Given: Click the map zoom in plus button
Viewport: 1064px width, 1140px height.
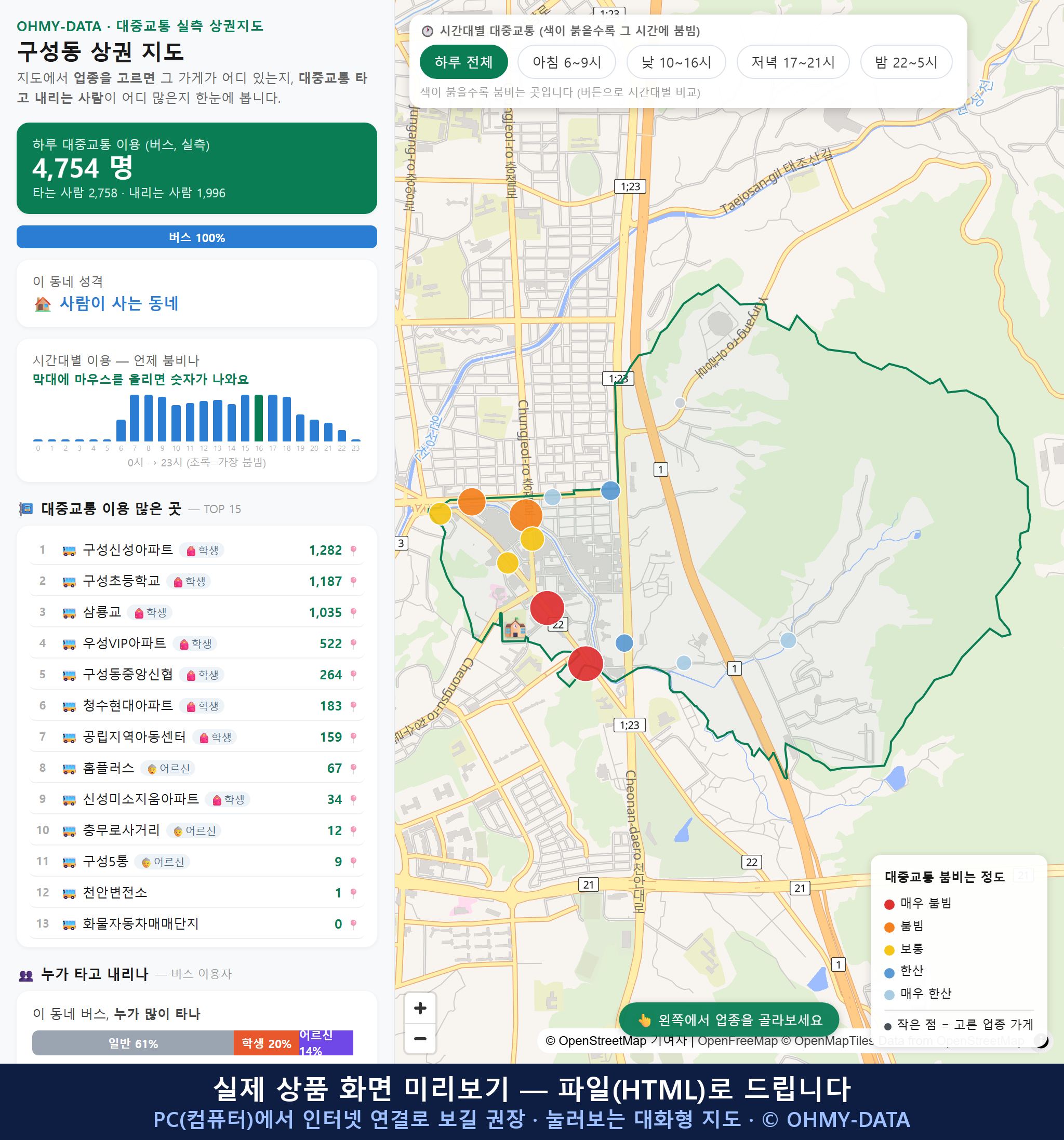Looking at the screenshot, I should point(420,1008).
